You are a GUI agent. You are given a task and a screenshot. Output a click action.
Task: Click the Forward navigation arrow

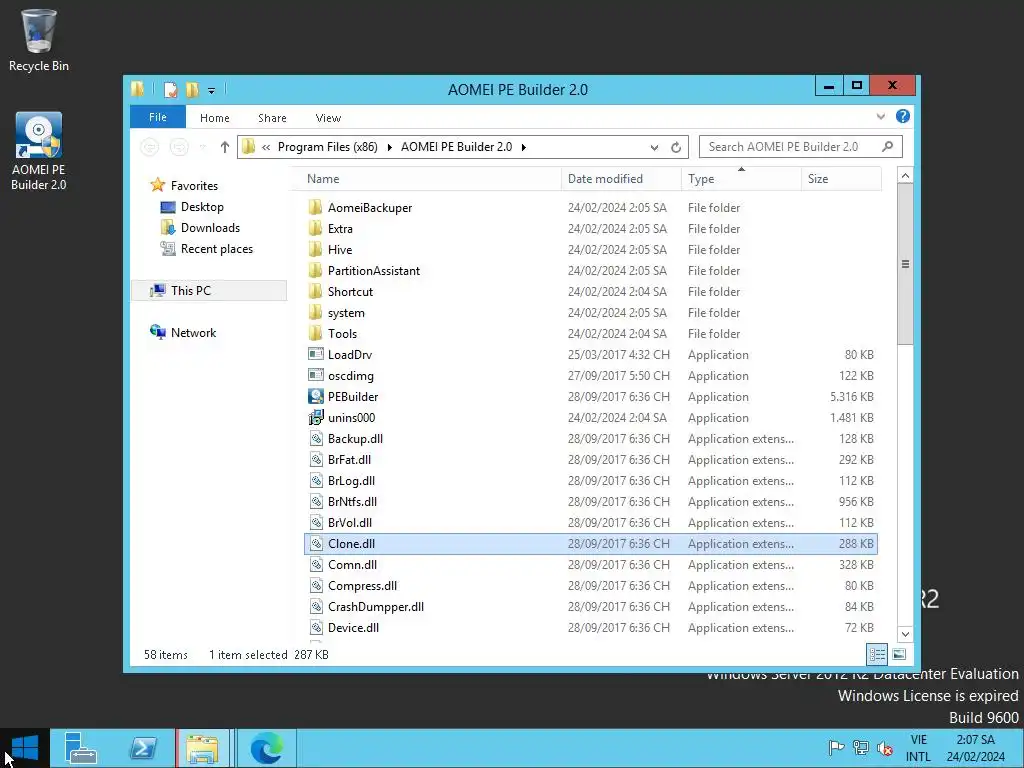tap(179, 148)
